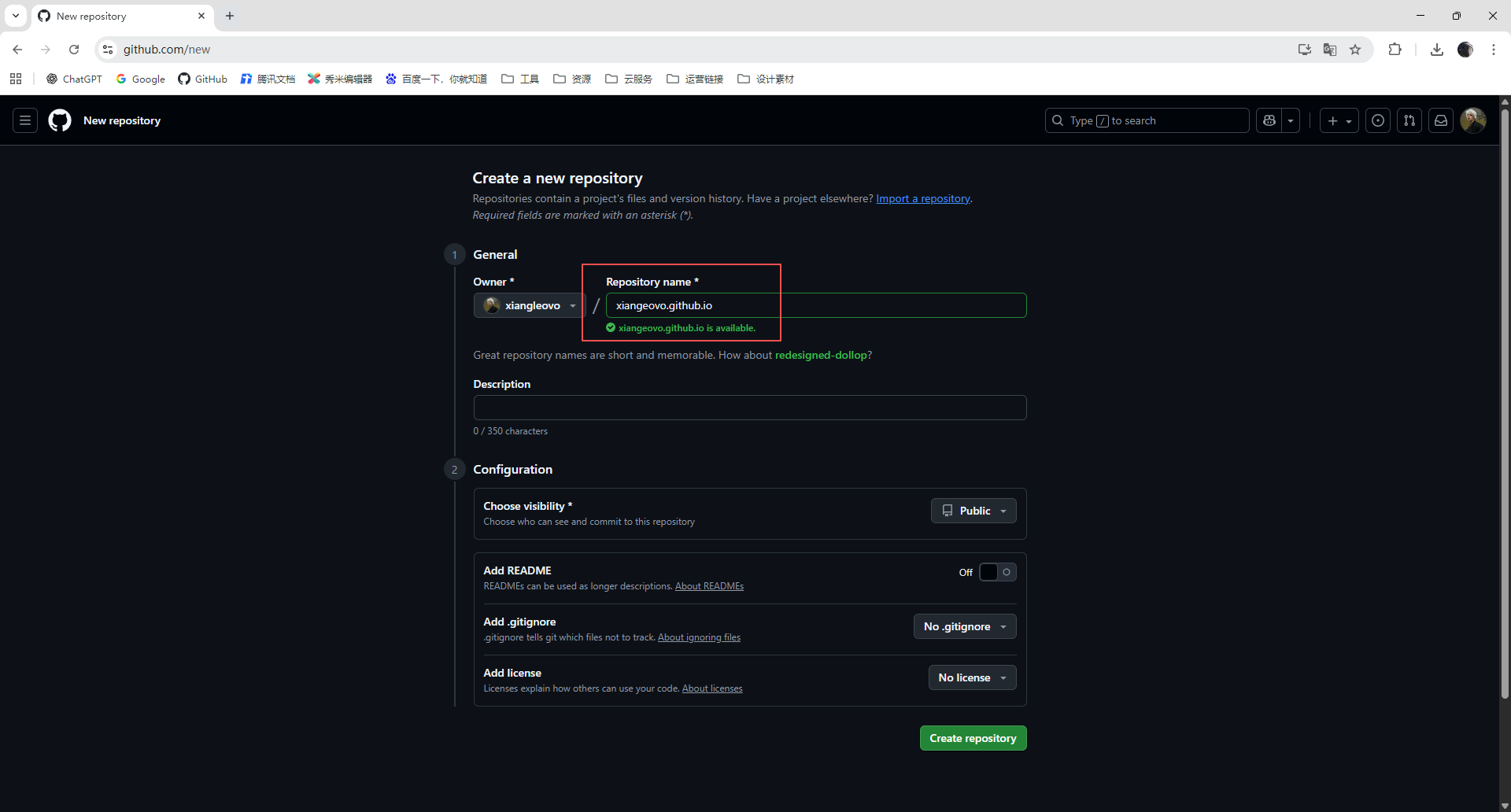Select the New repository browser tab
The width and height of the screenshot is (1511, 812).
[118, 16]
